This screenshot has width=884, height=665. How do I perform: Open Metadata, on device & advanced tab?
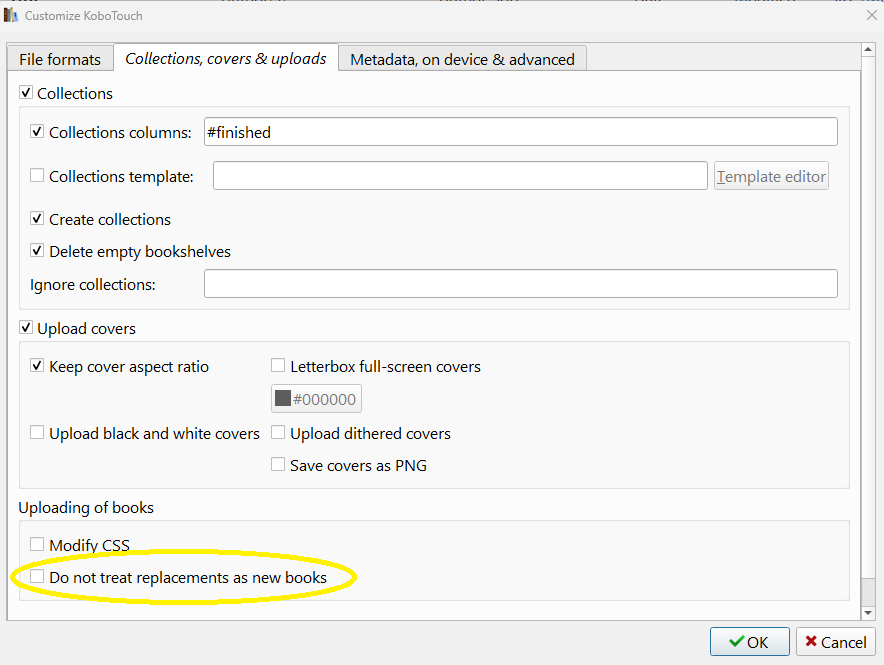[462, 59]
